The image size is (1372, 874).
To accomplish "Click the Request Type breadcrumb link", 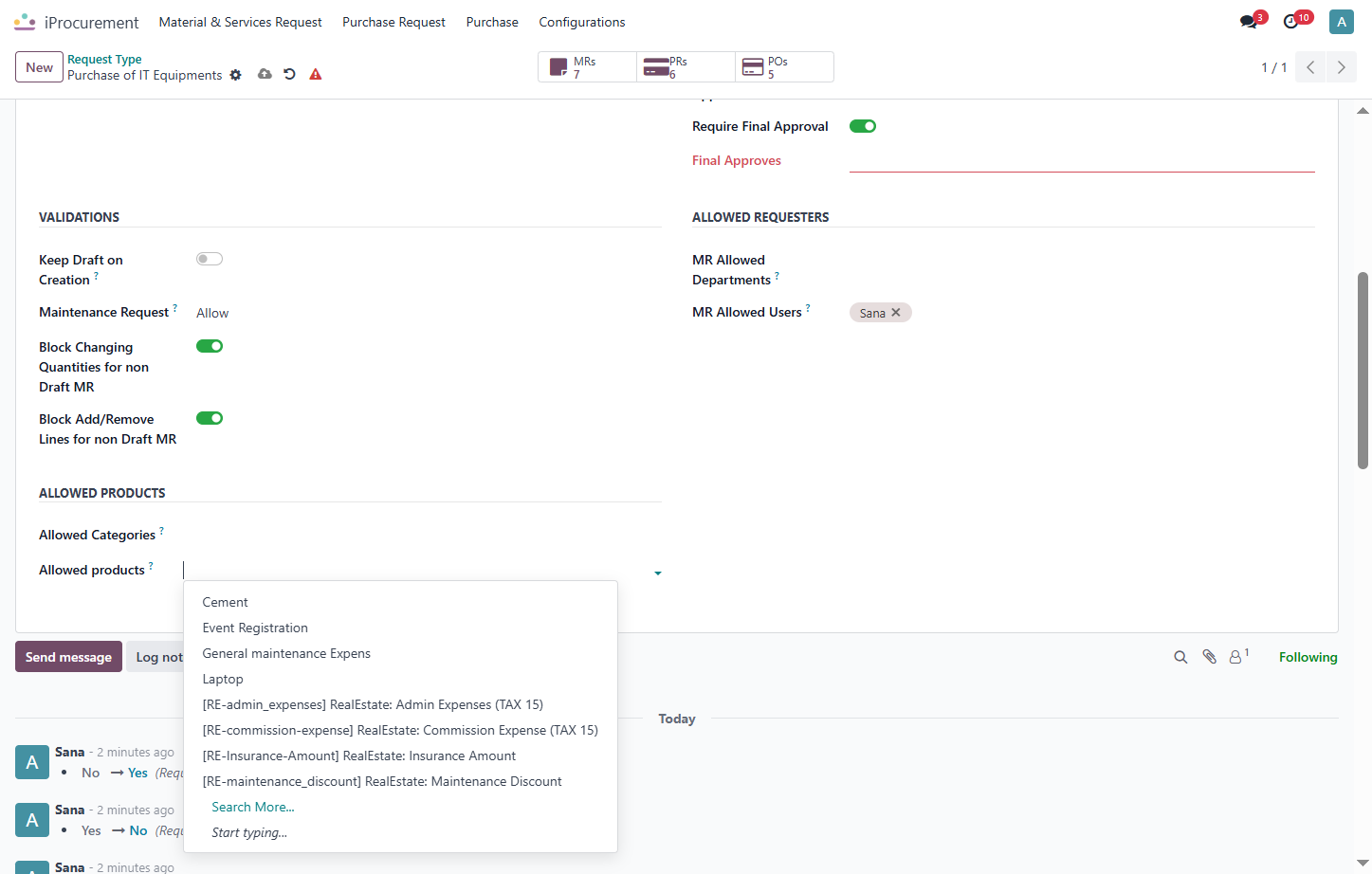I will 104,59.
